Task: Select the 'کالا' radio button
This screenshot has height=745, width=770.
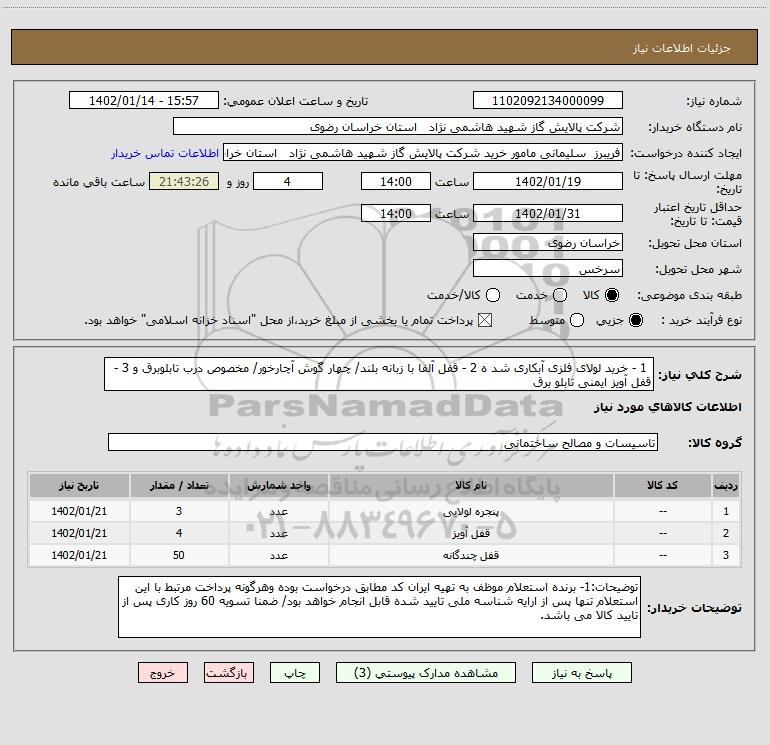Action: (612, 296)
